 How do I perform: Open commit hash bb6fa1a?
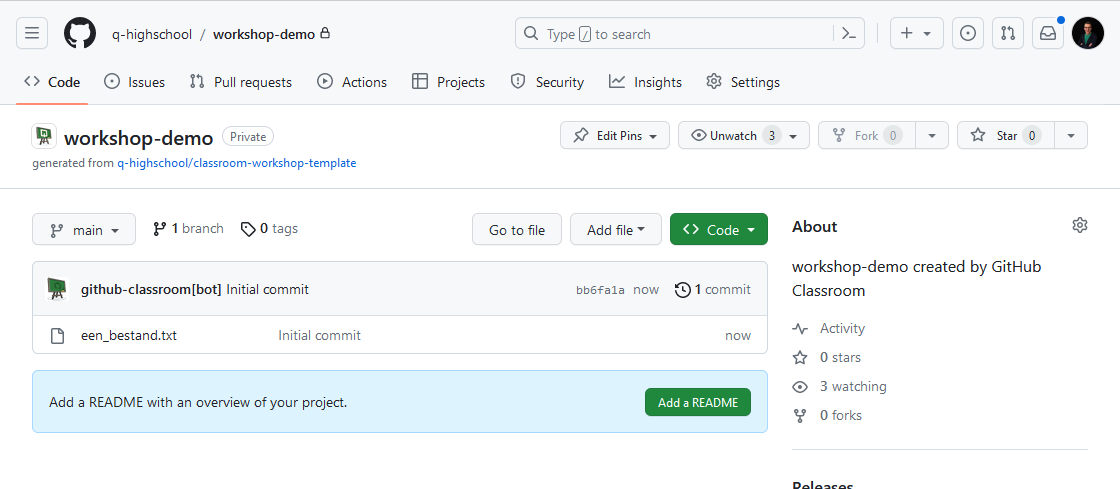point(601,290)
